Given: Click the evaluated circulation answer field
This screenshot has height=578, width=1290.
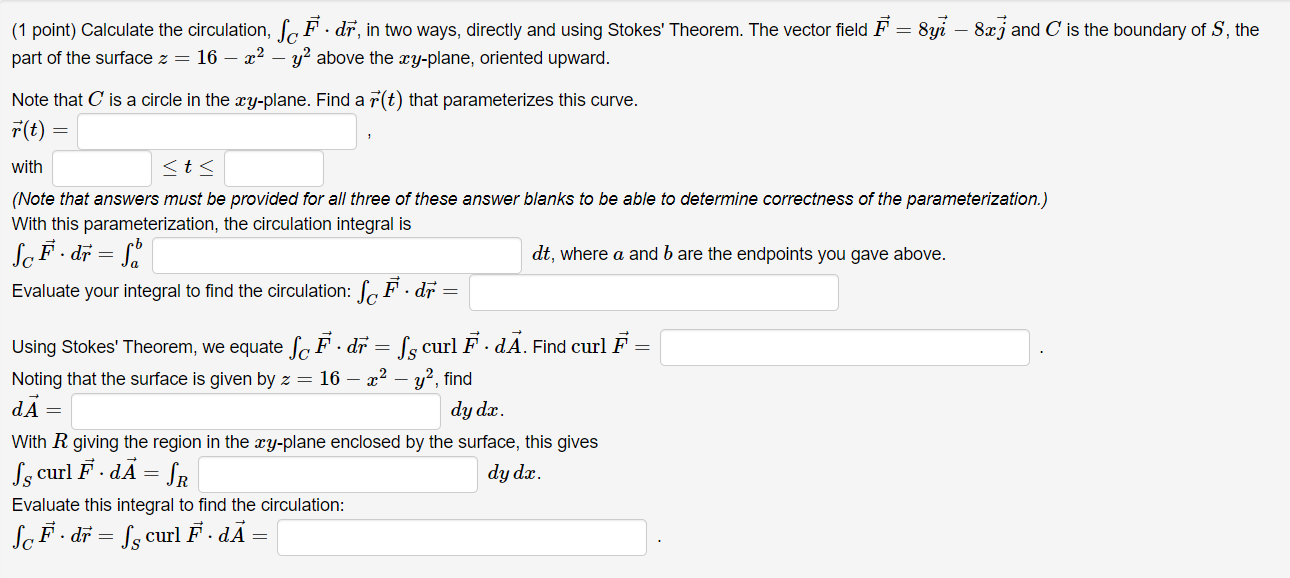Looking at the screenshot, I should [654, 292].
